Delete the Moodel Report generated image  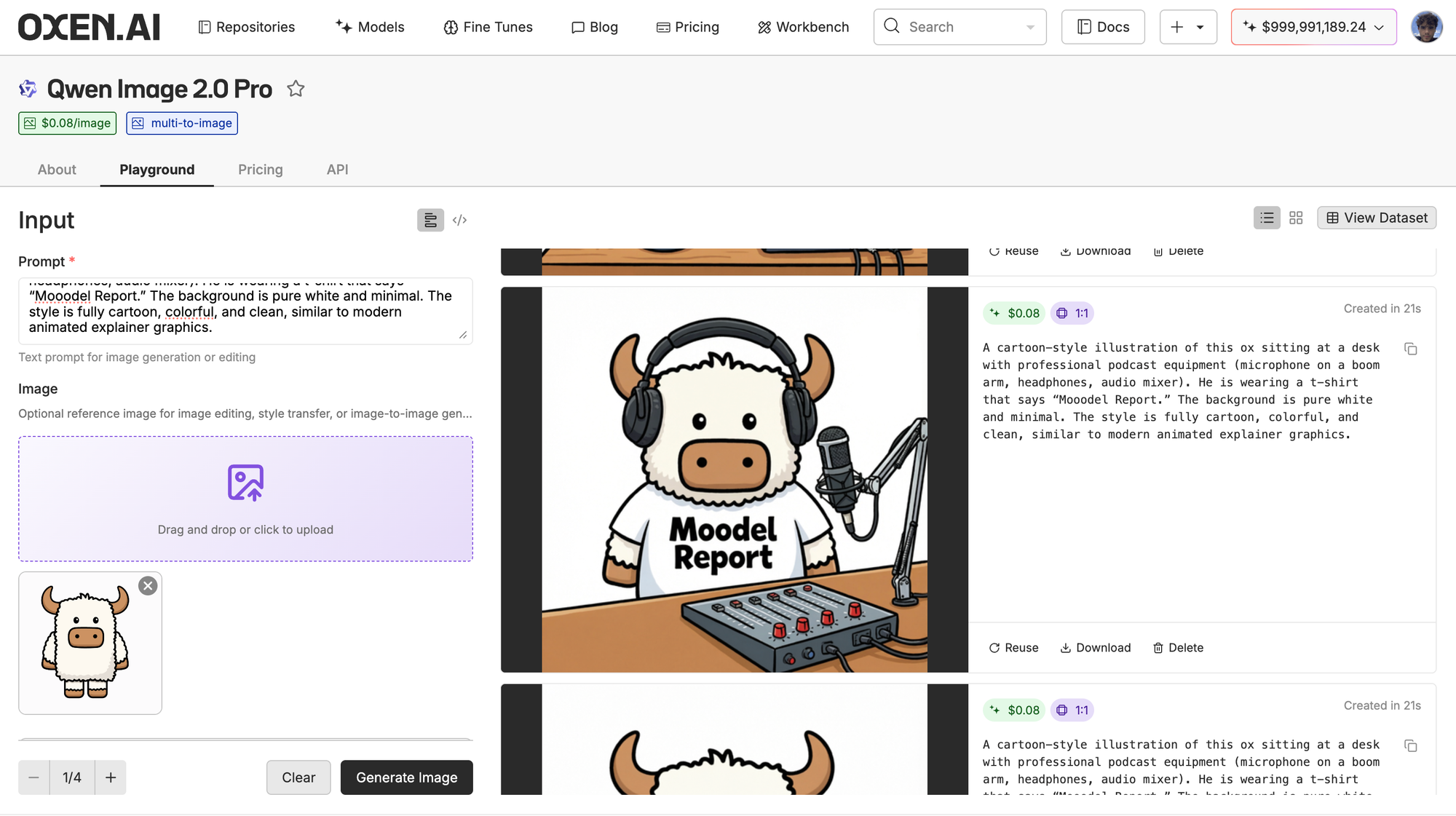coord(1178,648)
